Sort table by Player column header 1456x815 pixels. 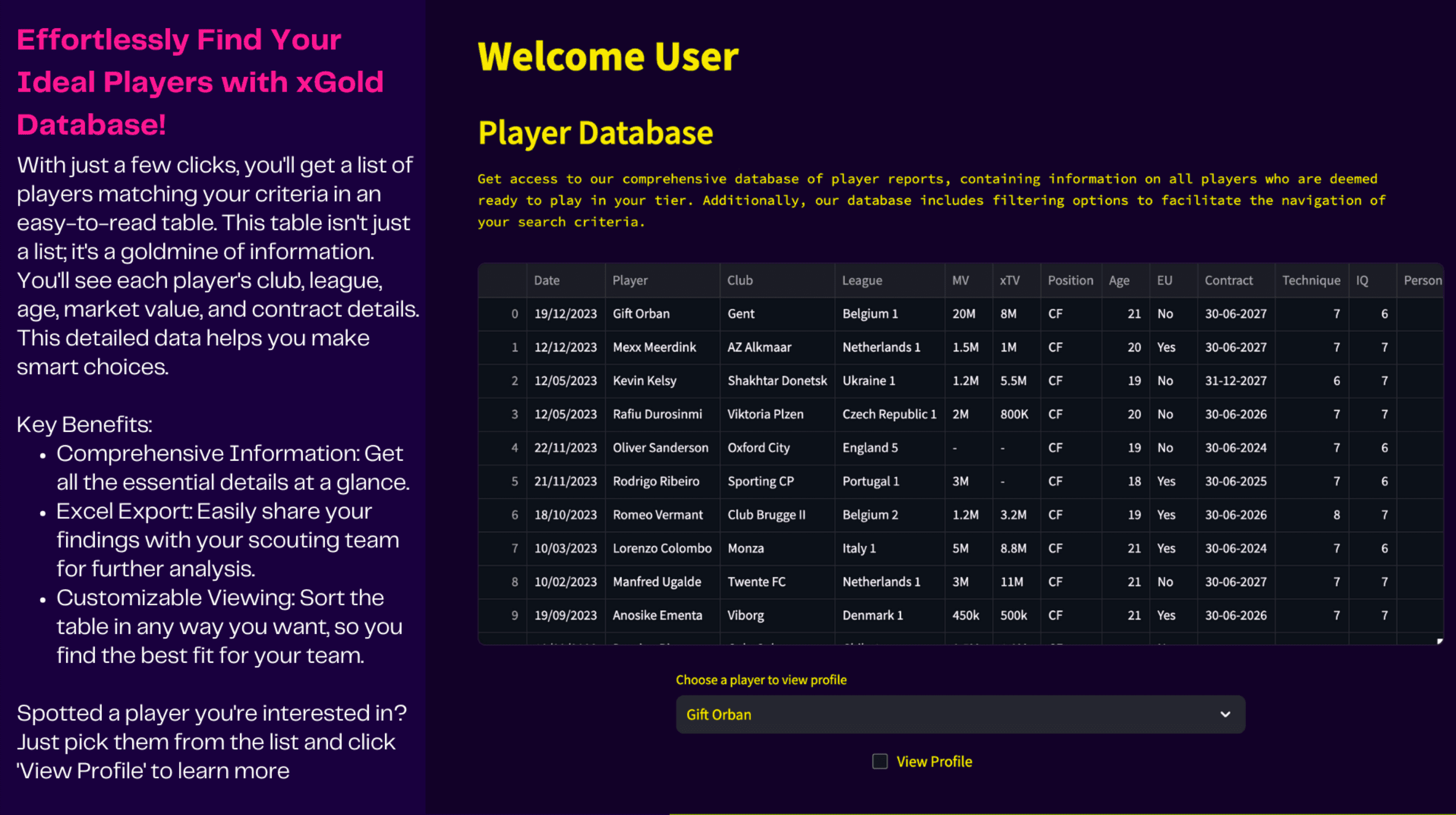point(630,280)
